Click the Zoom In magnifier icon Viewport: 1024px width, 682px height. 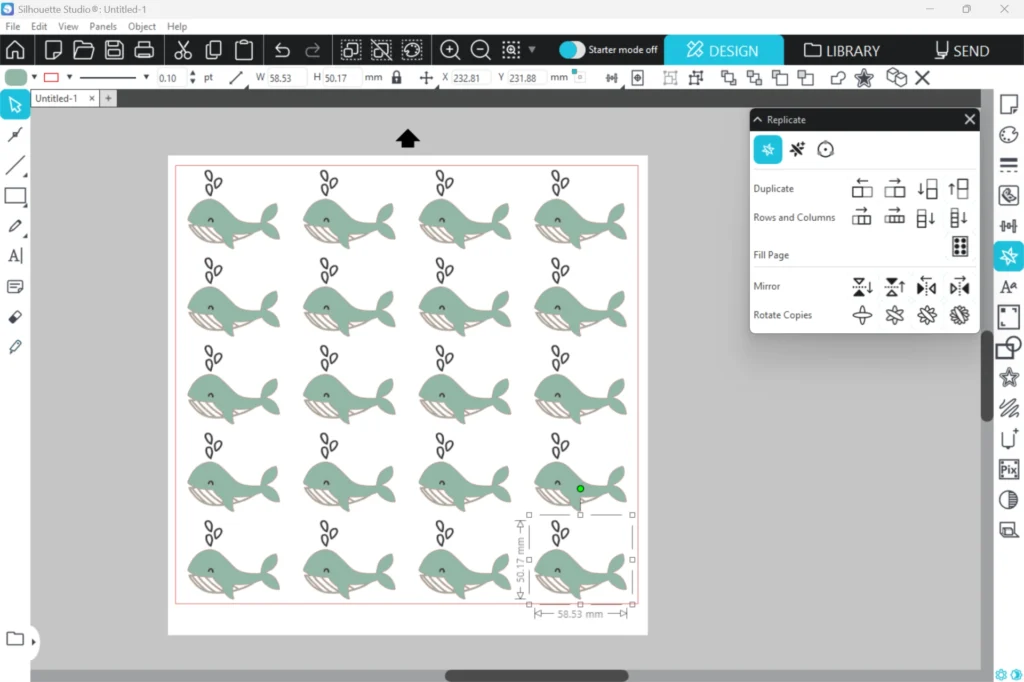tap(450, 50)
